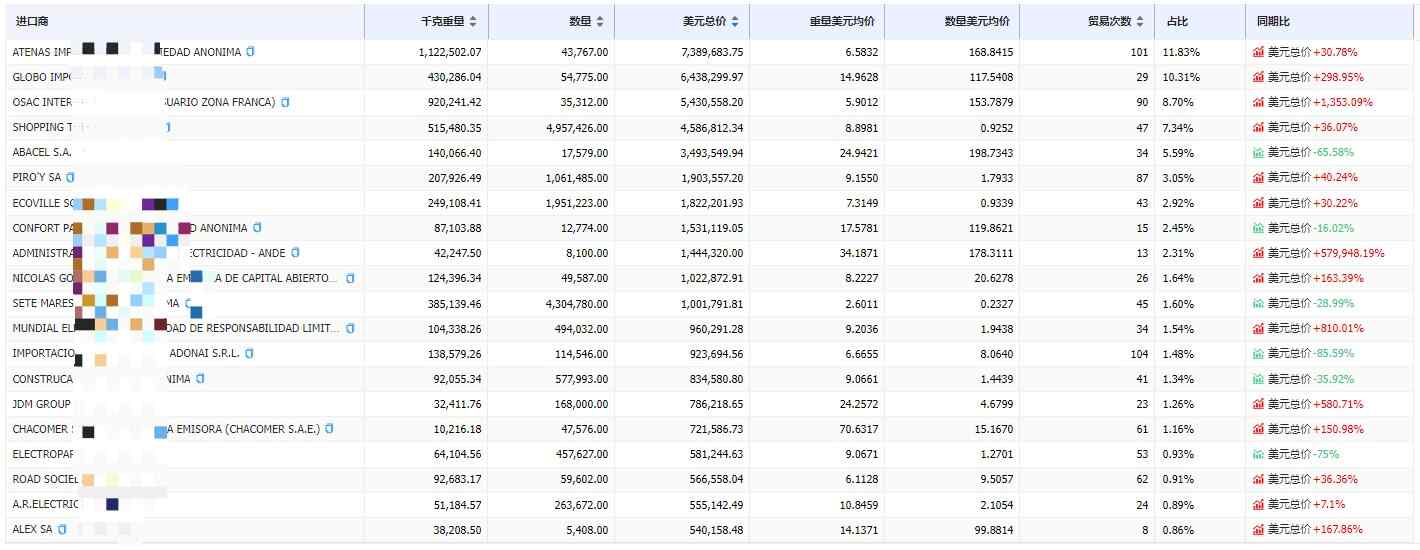This screenshot has height=550, width=1420.
Task: Click total USD value 3,493,549.94
Action: (x=712, y=152)
